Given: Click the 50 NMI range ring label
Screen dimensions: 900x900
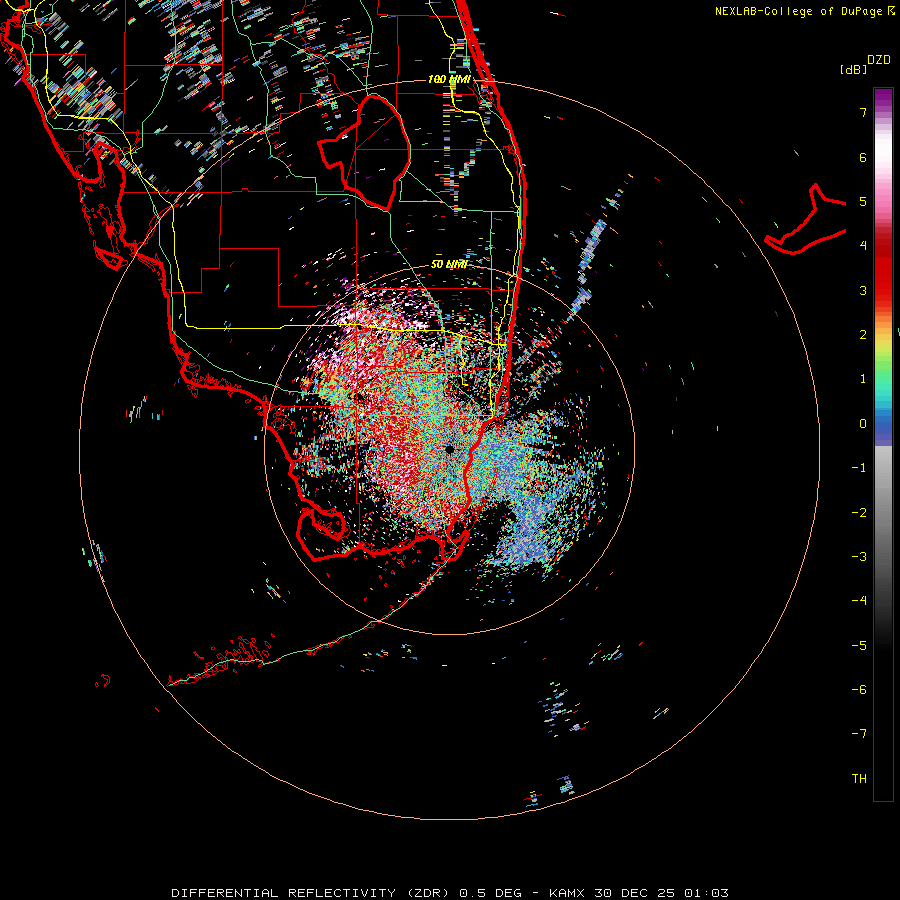Looking at the screenshot, I should pyautogui.click(x=449, y=265).
